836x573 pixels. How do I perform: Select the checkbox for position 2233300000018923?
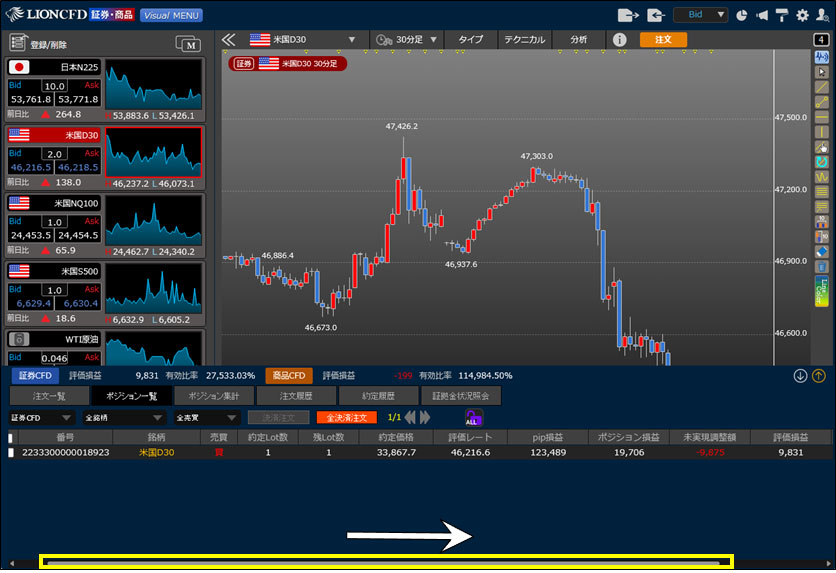point(11,453)
